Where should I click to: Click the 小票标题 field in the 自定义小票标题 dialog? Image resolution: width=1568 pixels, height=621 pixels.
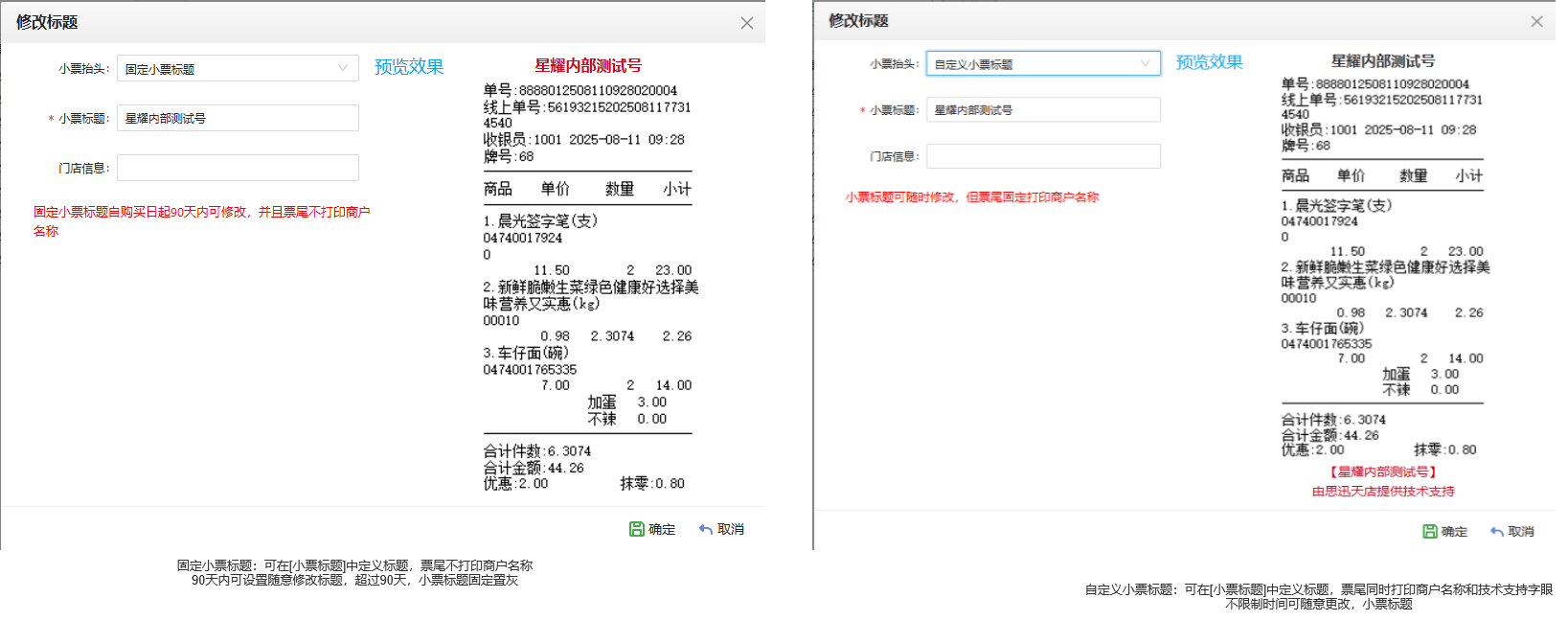click(1042, 109)
